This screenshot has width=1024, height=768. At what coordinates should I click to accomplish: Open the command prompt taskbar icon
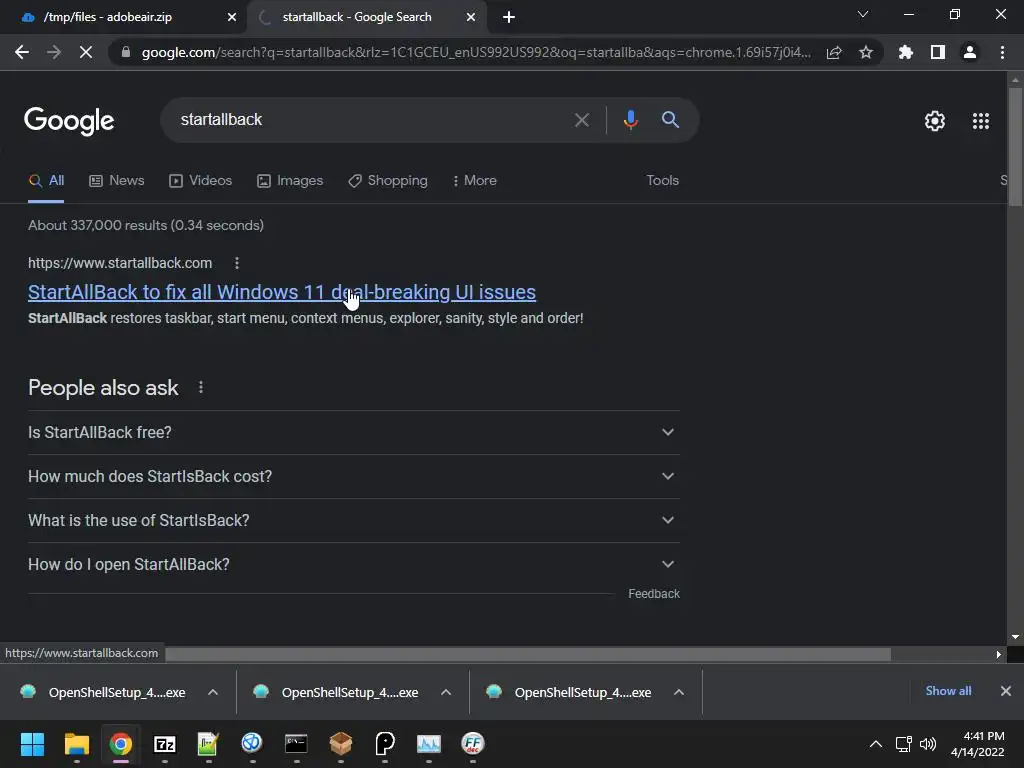[x=296, y=744]
